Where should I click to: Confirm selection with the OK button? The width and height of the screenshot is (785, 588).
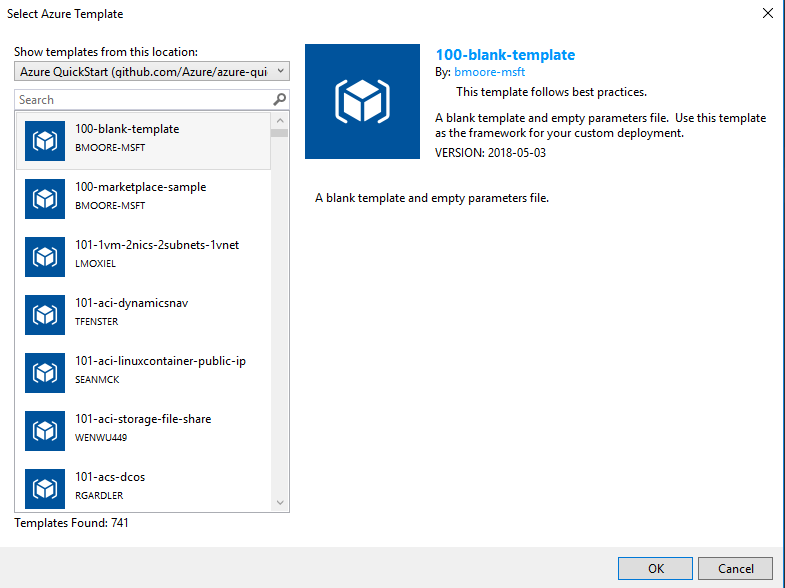pyautogui.click(x=655, y=568)
